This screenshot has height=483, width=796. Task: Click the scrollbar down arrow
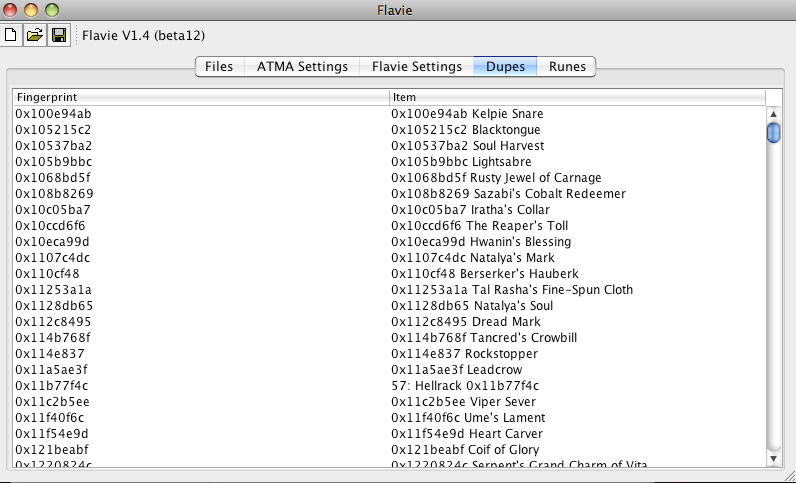click(773, 459)
